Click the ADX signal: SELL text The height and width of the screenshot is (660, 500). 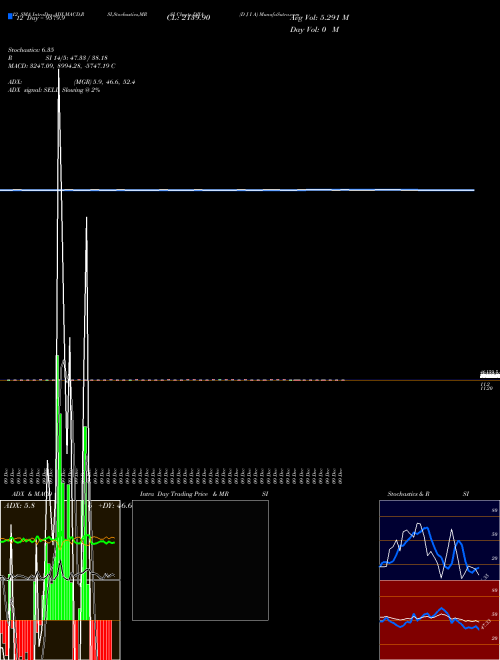pyautogui.click(x=35, y=90)
